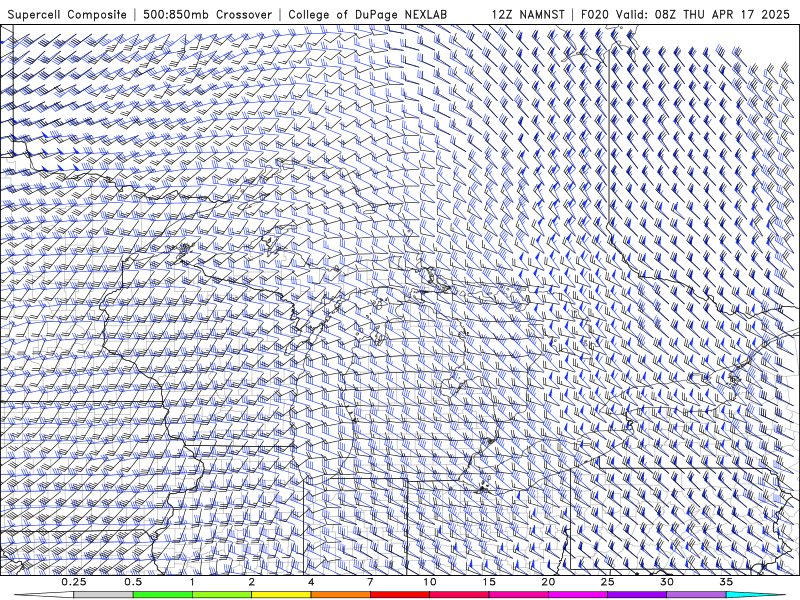Select the crimson 10–15 legend band
The image size is (800, 600).
point(459,595)
